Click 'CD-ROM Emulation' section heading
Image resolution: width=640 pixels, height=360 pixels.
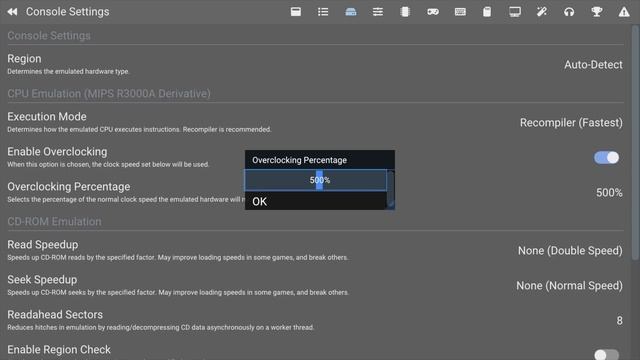[x=54, y=222]
